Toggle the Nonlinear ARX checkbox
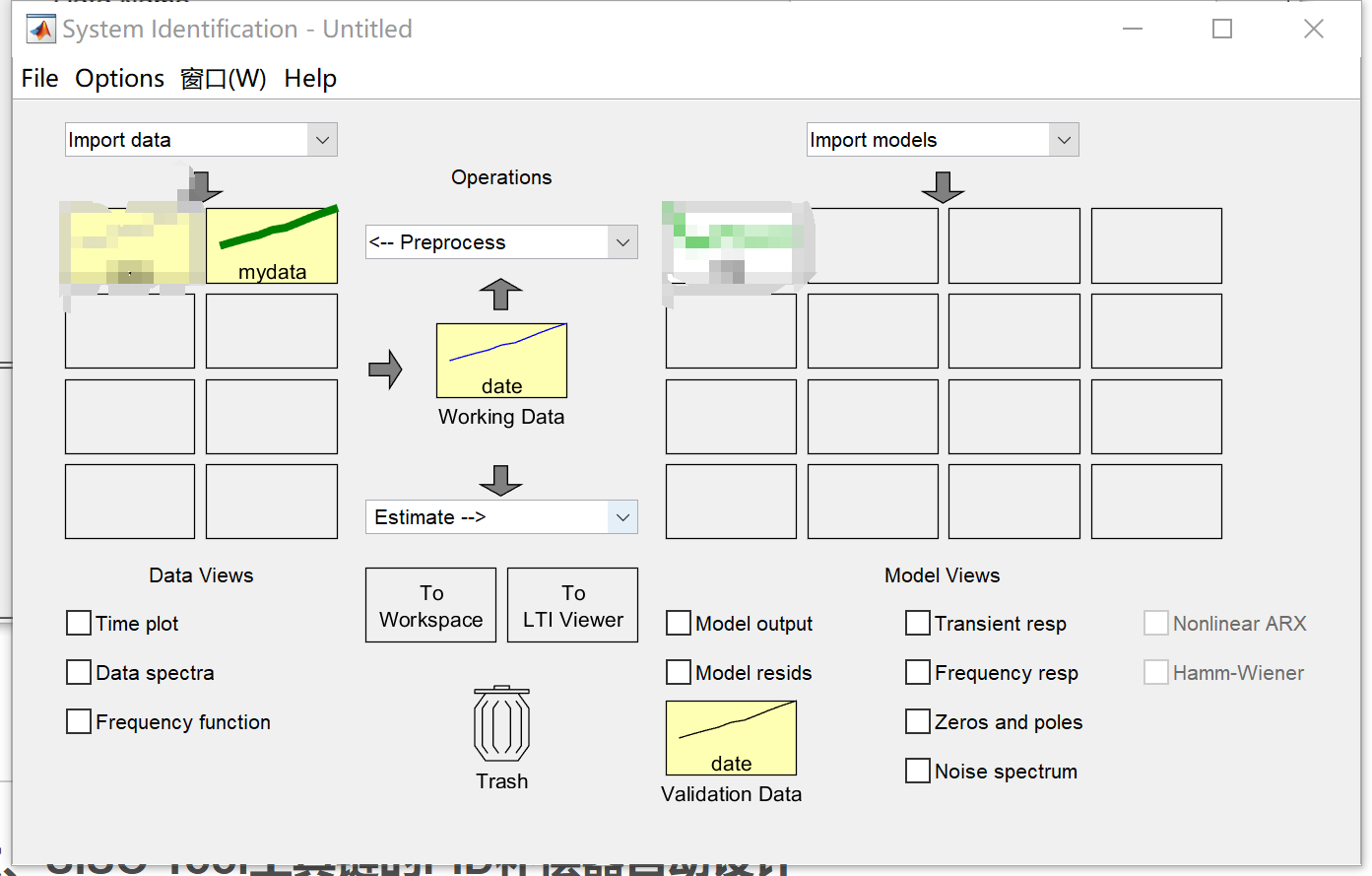 tap(1156, 623)
